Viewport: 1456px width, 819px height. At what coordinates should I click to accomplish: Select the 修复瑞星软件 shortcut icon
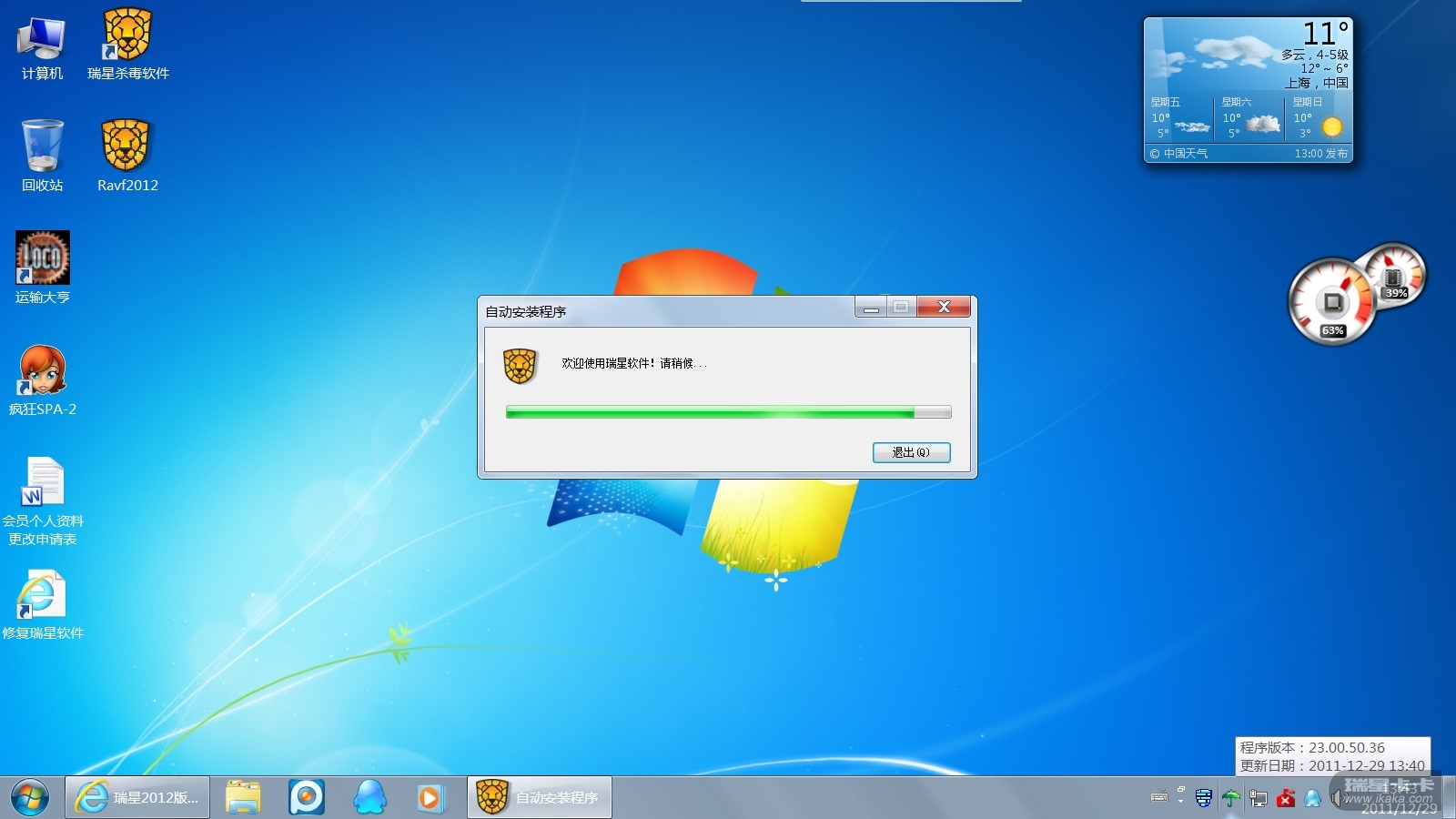click(43, 605)
